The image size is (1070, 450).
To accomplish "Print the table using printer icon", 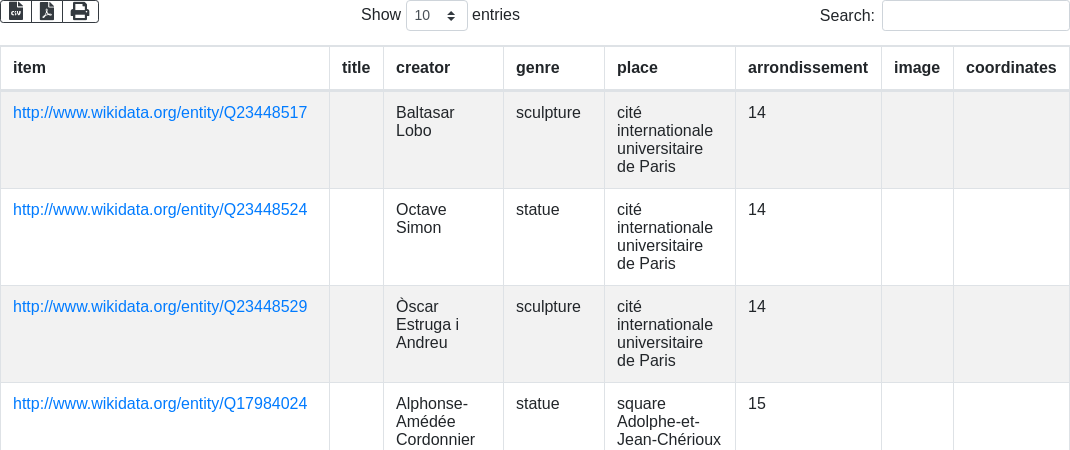I will 80,11.
